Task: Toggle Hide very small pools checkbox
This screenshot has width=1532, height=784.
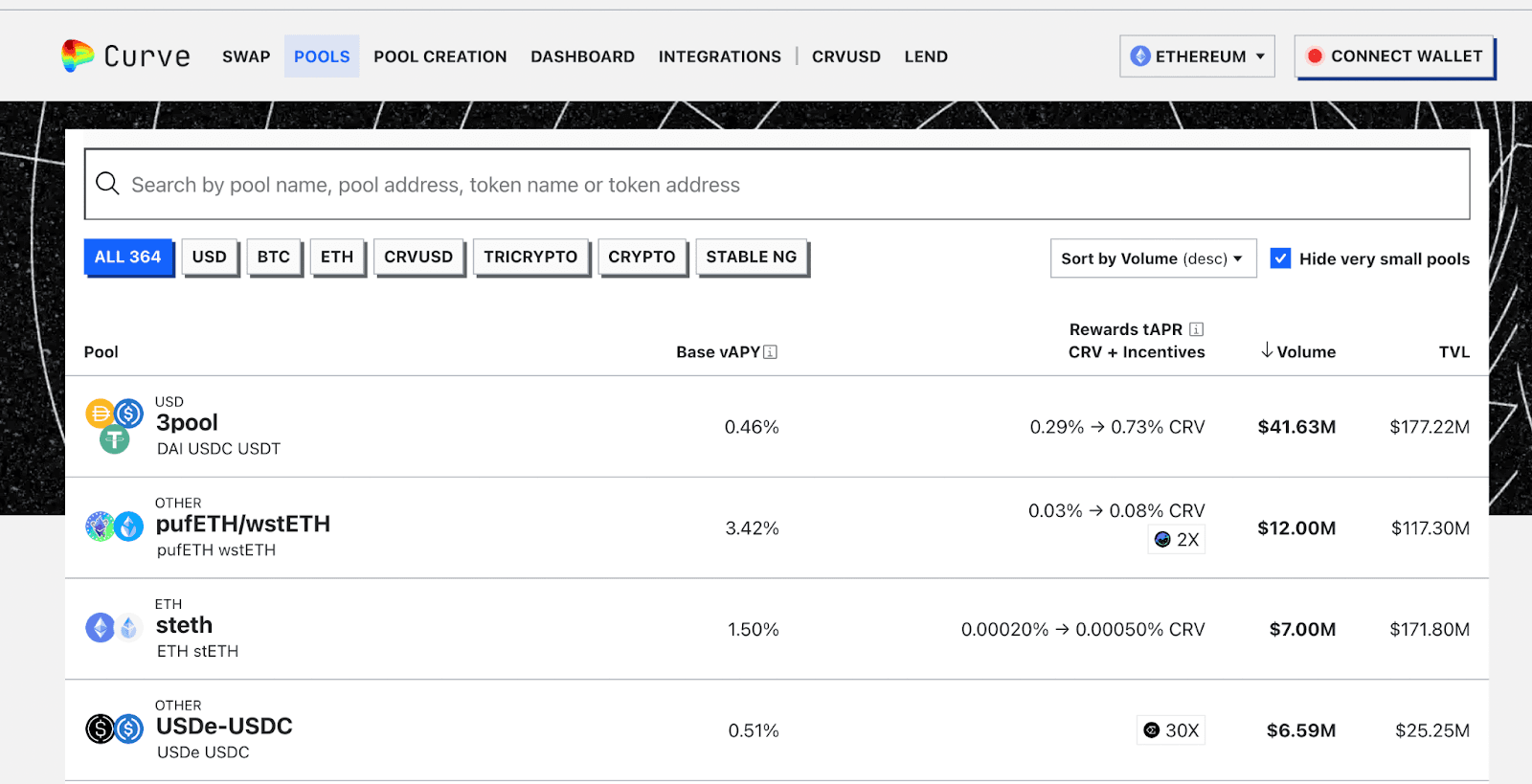Action: click(1280, 258)
